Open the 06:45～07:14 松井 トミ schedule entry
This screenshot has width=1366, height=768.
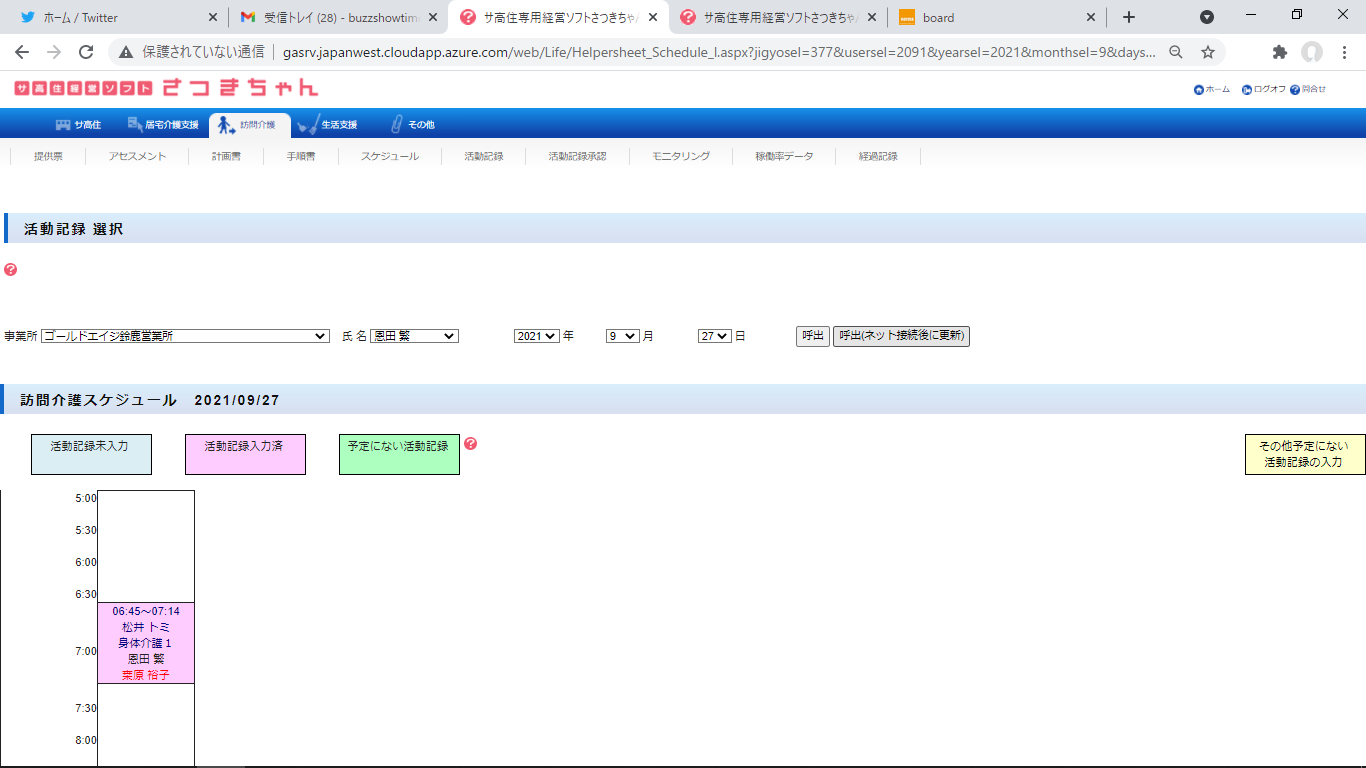pos(146,643)
